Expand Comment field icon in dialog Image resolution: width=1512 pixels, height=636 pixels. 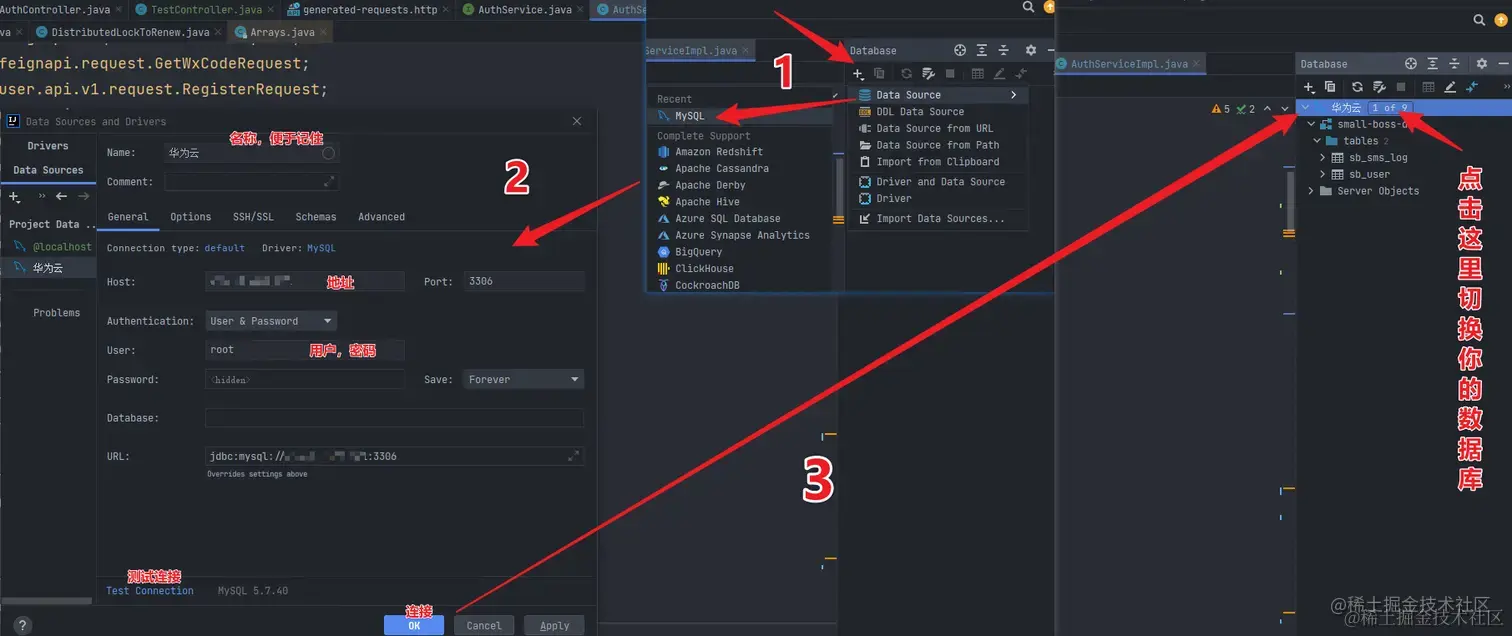[329, 182]
